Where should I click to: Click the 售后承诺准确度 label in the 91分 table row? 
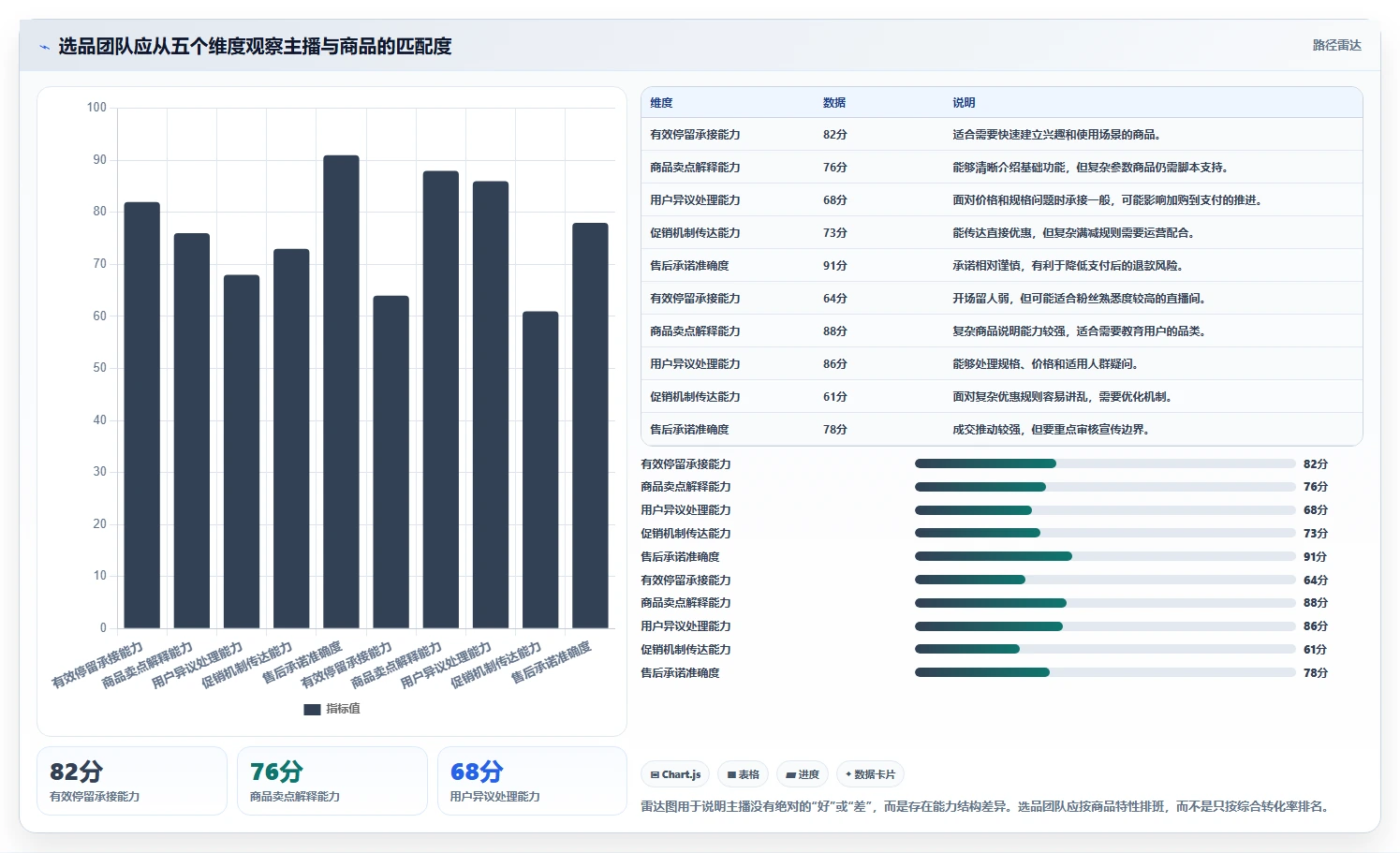689,266
